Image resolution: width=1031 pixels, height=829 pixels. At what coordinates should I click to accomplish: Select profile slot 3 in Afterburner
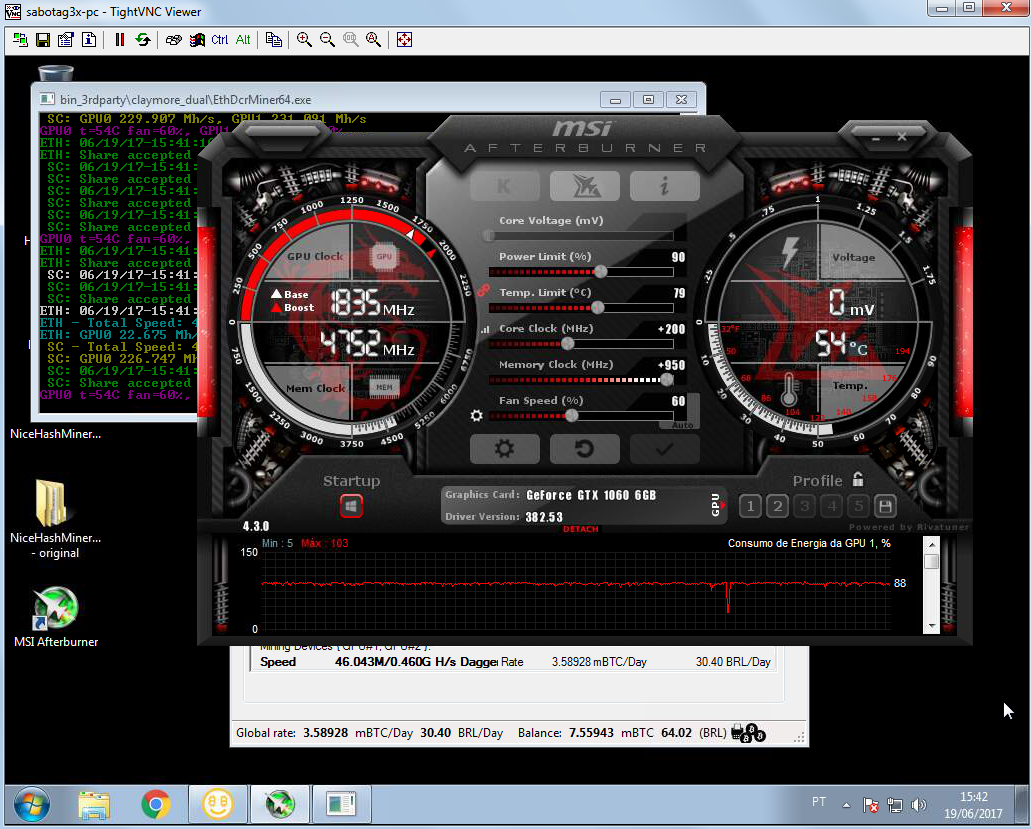(804, 506)
